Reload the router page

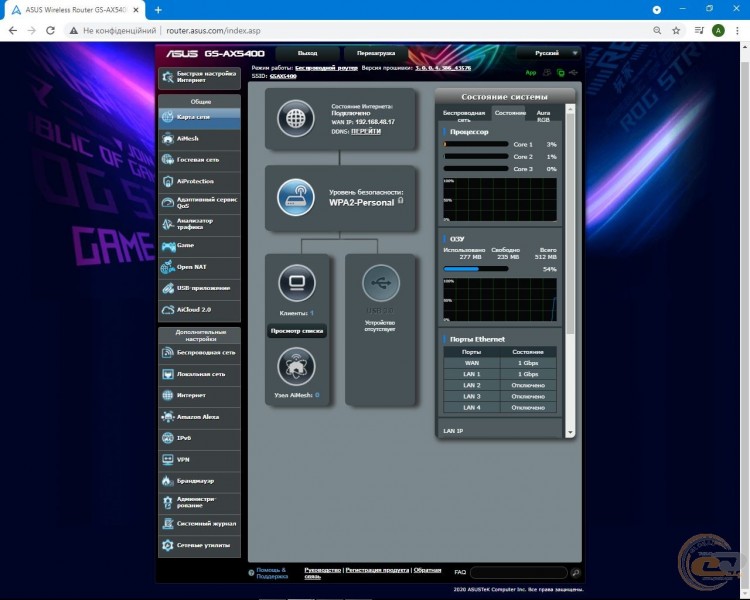(x=50, y=31)
